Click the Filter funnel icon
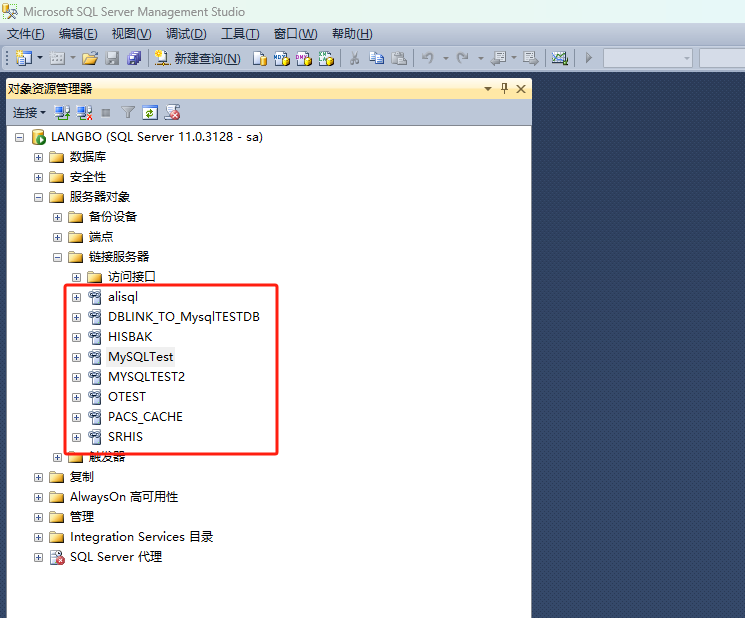Image resolution: width=745 pixels, height=618 pixels. (x=128, y=113)
